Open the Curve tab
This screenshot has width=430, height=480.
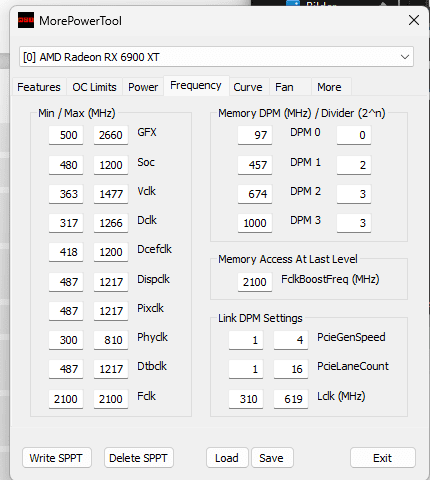[x=248, y=87]
